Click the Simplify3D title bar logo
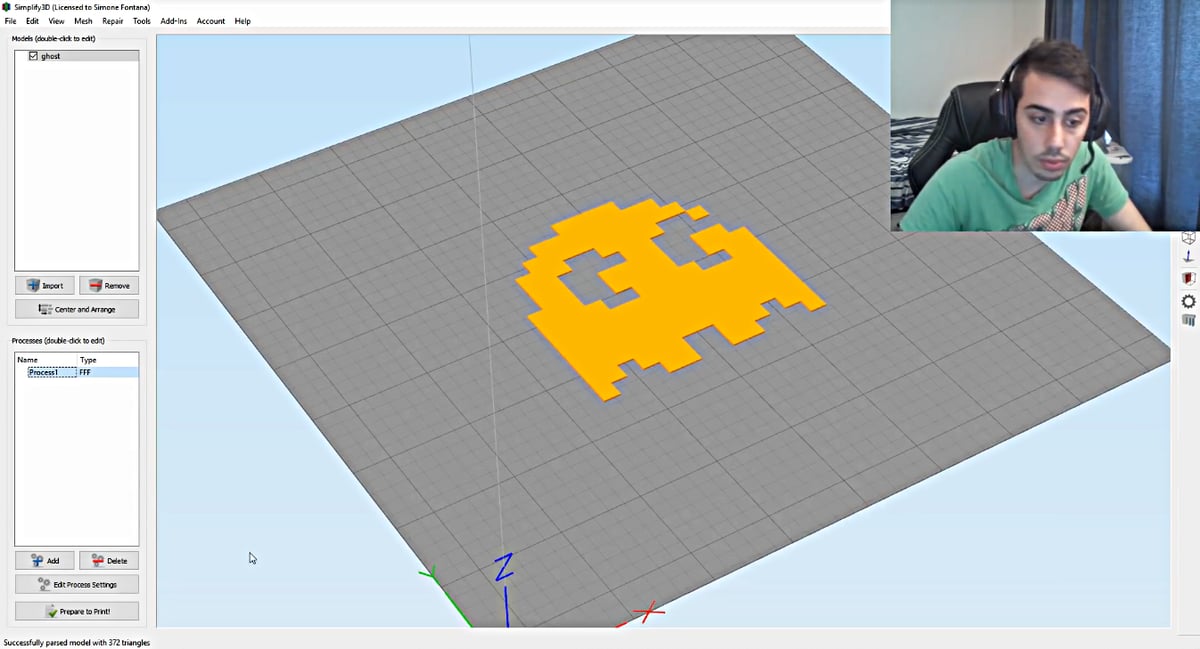The width and height of the screenshot is (1200, 649). click(x=8, y=7)
